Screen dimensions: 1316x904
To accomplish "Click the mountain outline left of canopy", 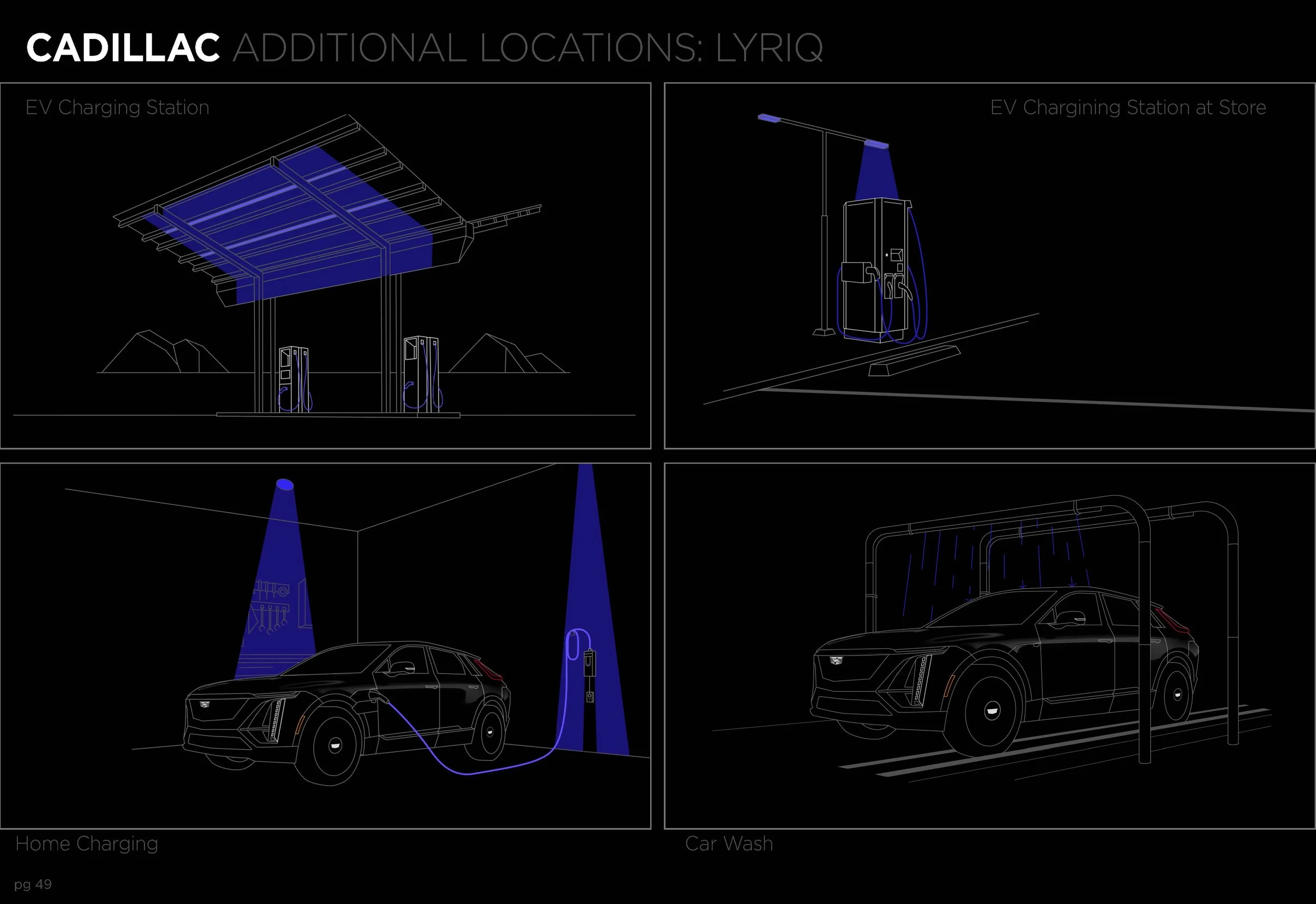I will [x=164, y=351].
